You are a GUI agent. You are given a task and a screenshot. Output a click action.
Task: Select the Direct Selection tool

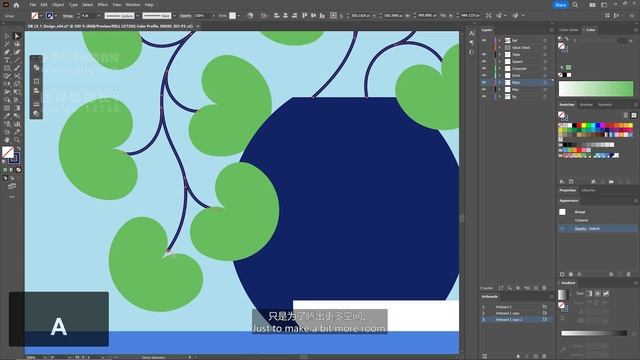(x=17, y=36)
